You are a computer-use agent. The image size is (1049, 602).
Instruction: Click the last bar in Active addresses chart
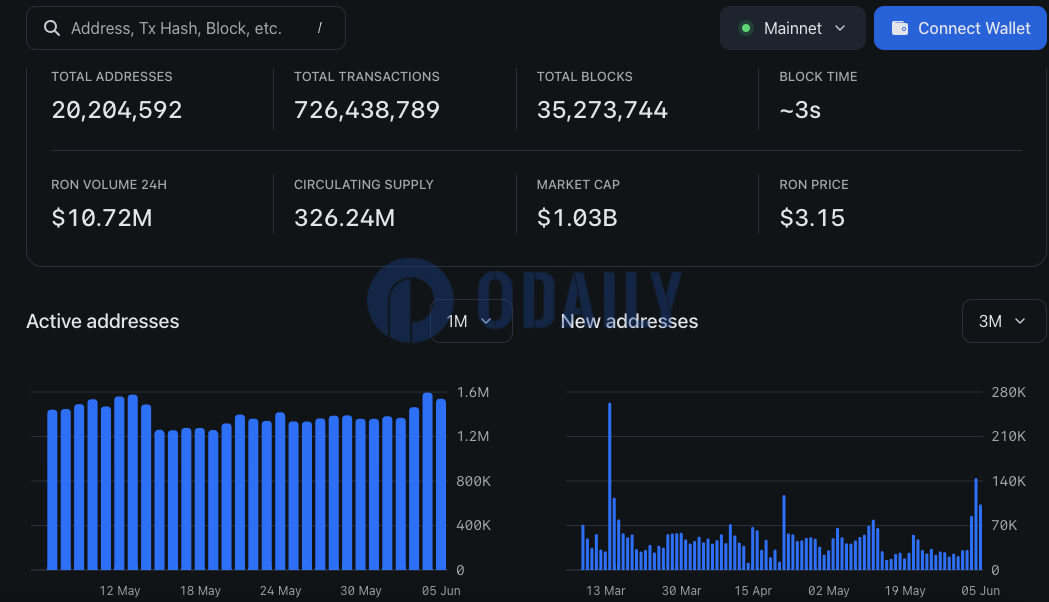[x=441, y=485]
